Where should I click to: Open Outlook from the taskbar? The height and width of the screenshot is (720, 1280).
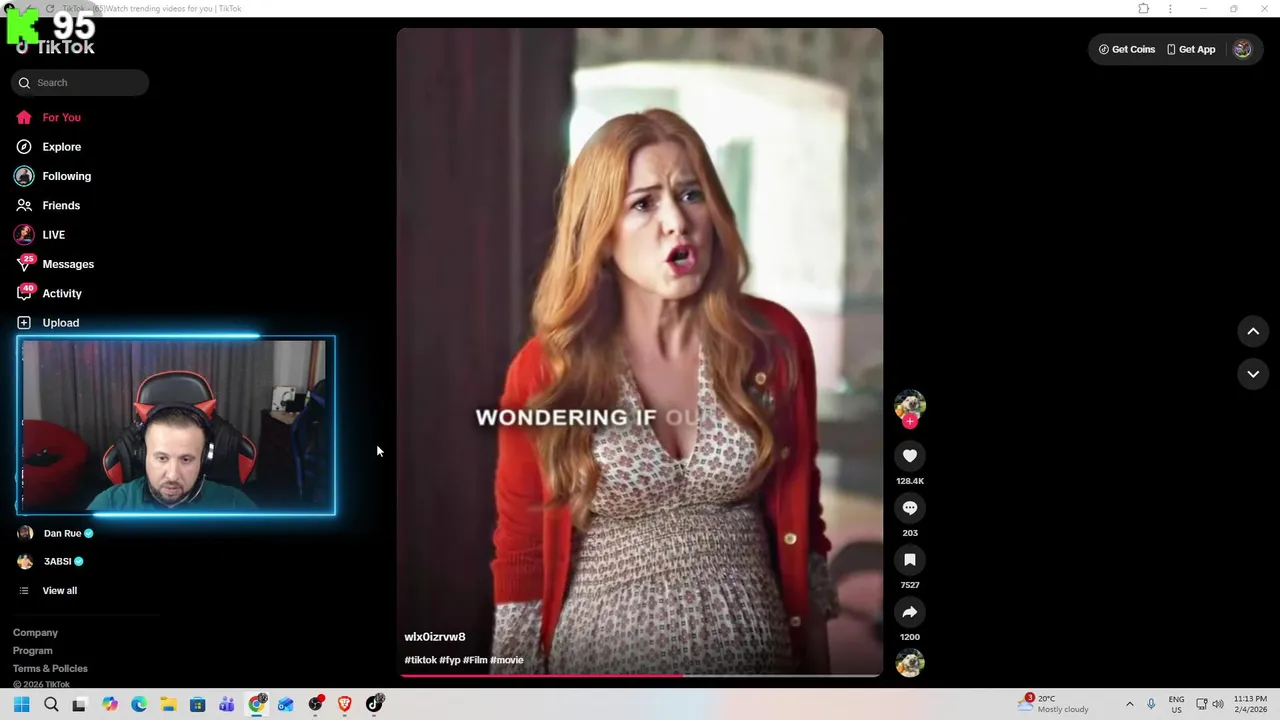286,704
